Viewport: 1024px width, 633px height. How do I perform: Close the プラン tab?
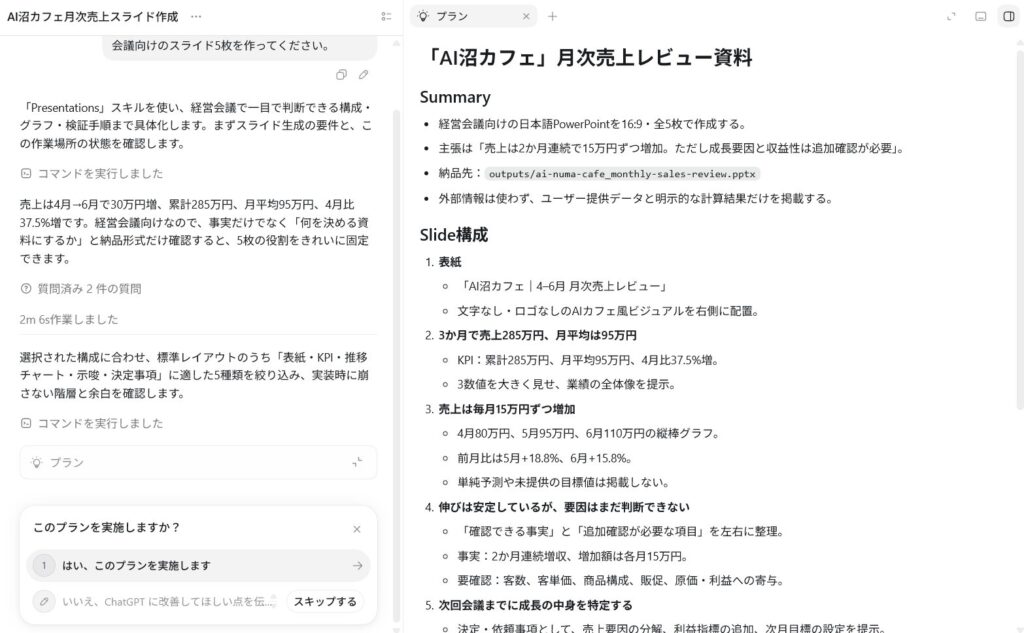526,16
